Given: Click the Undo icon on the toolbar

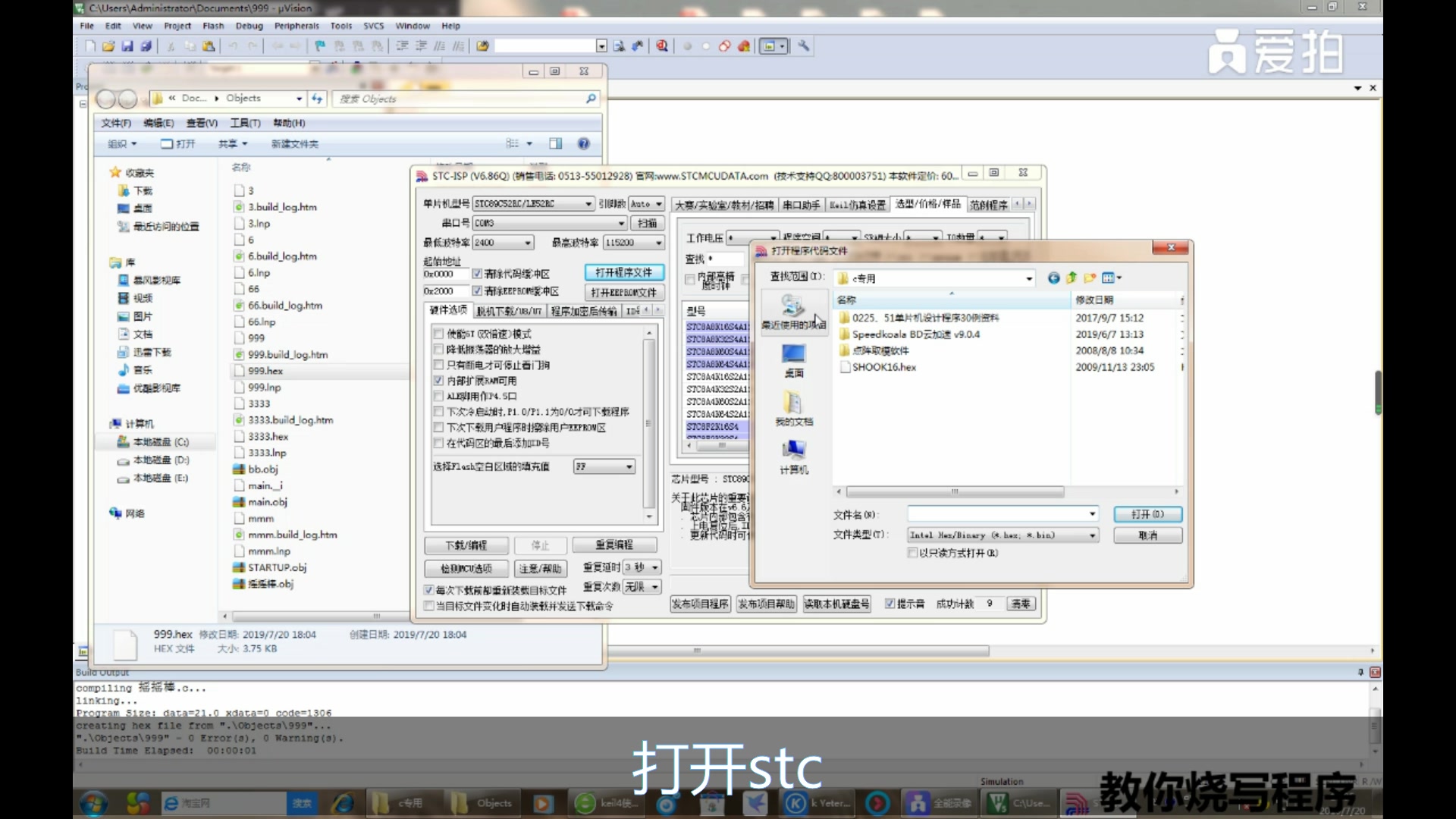Looking at the screenshot, I should (234, 45).
